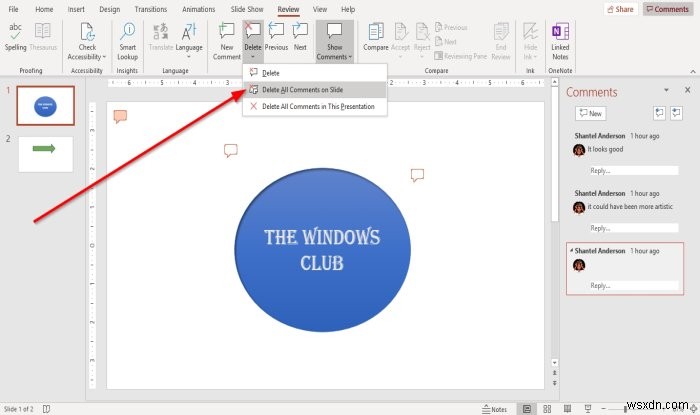Click the Previous change in Compare group
This screenshot has width=700, height=415.
(451, 27)
